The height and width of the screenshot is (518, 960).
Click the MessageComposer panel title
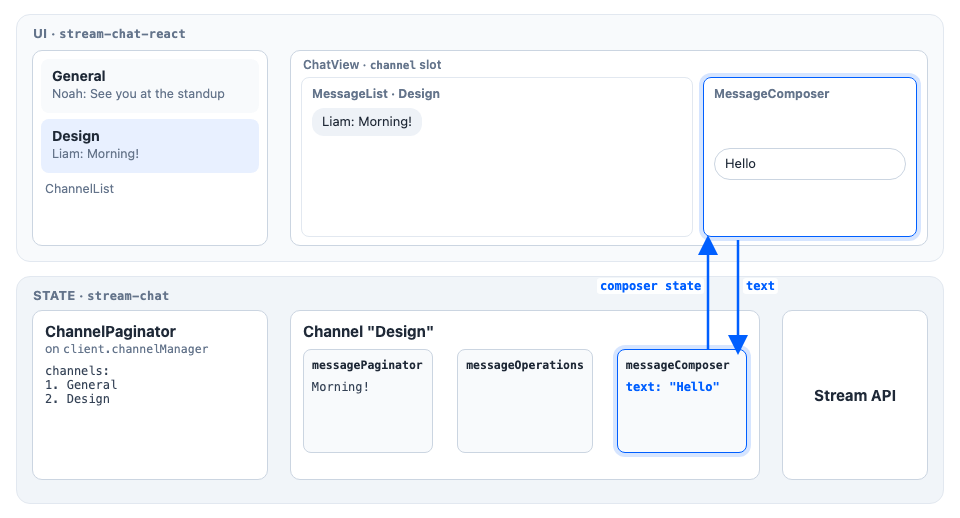pos(771,94)
